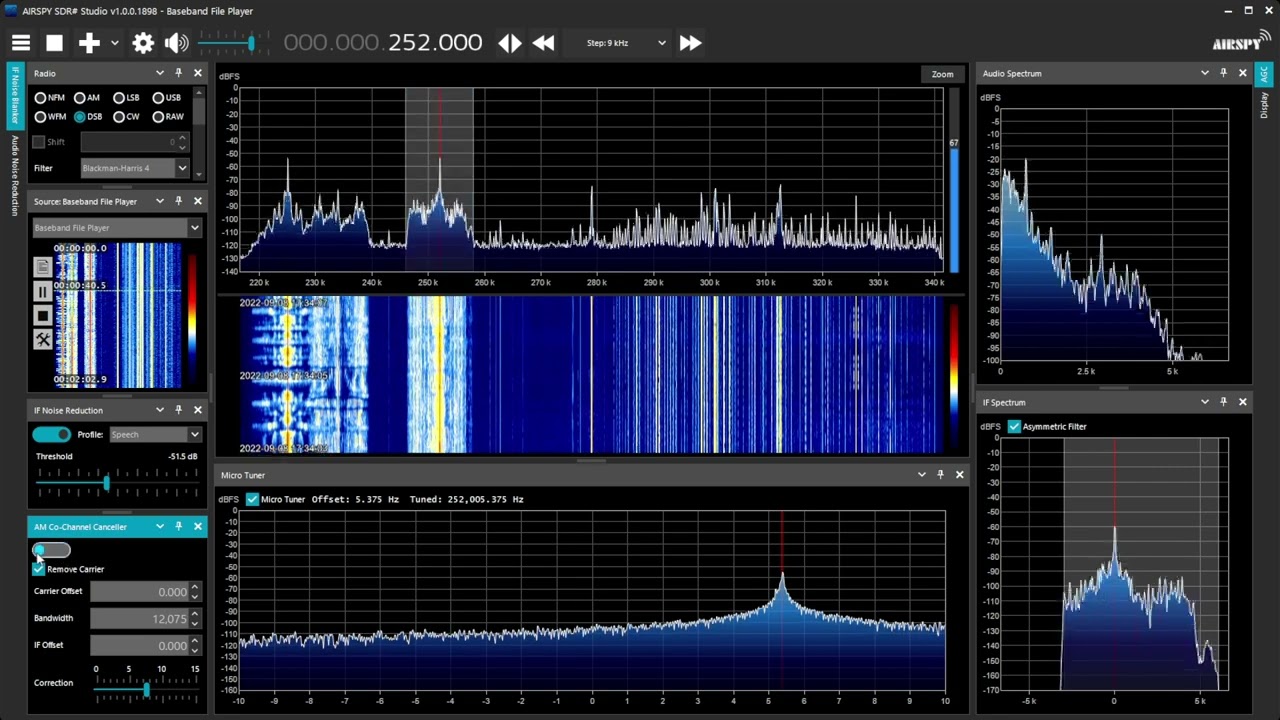Click the Carrier Offset value field
The width and height of the screenshot is (1280, 720).
pos(139,592)
